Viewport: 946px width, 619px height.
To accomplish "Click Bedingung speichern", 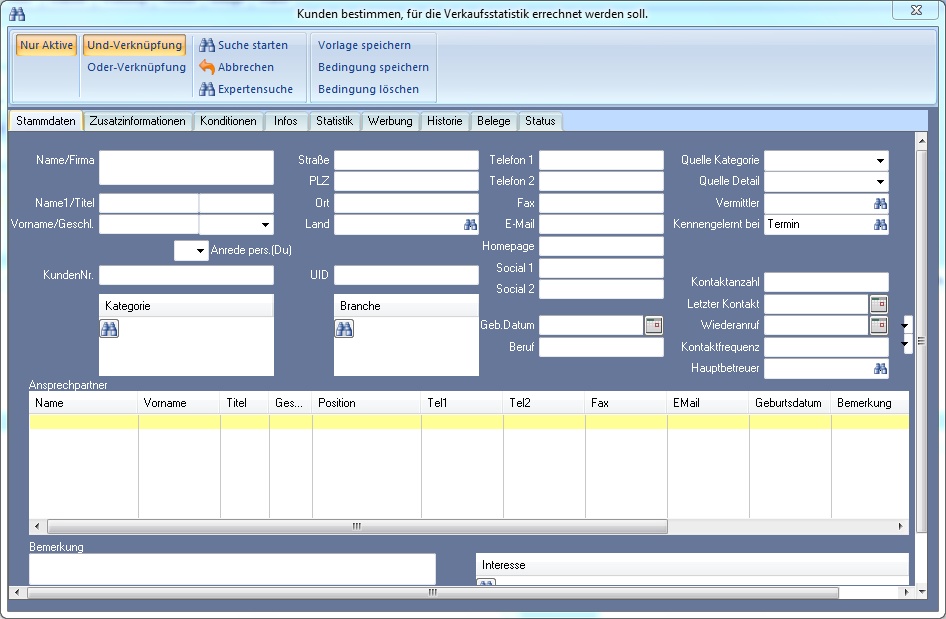I will 373,67.
